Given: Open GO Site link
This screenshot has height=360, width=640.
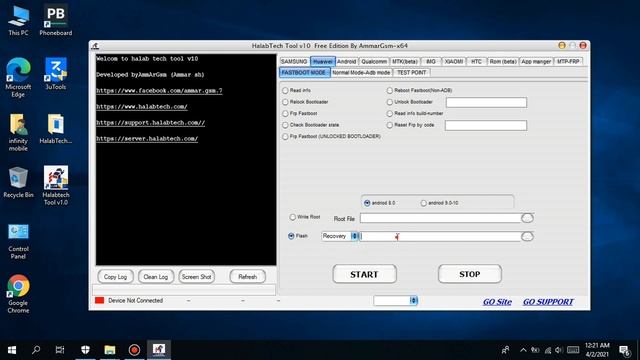Looking at the screenshot, I should click(497, 302).
